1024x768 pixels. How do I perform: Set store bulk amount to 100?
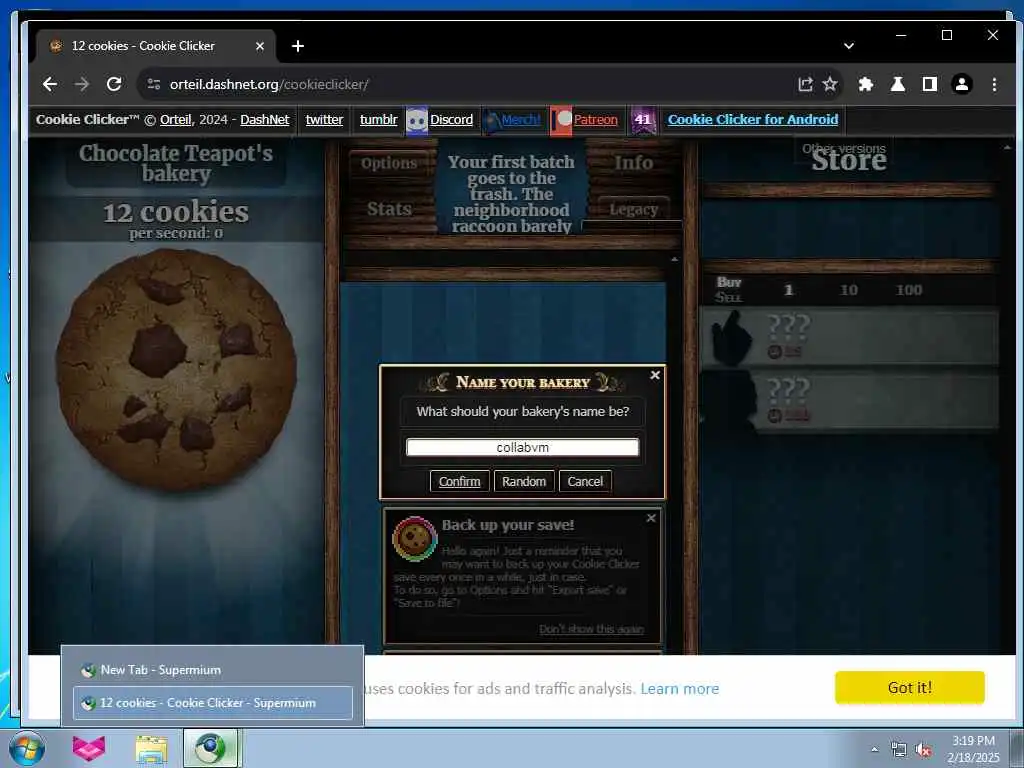point(909,290)
